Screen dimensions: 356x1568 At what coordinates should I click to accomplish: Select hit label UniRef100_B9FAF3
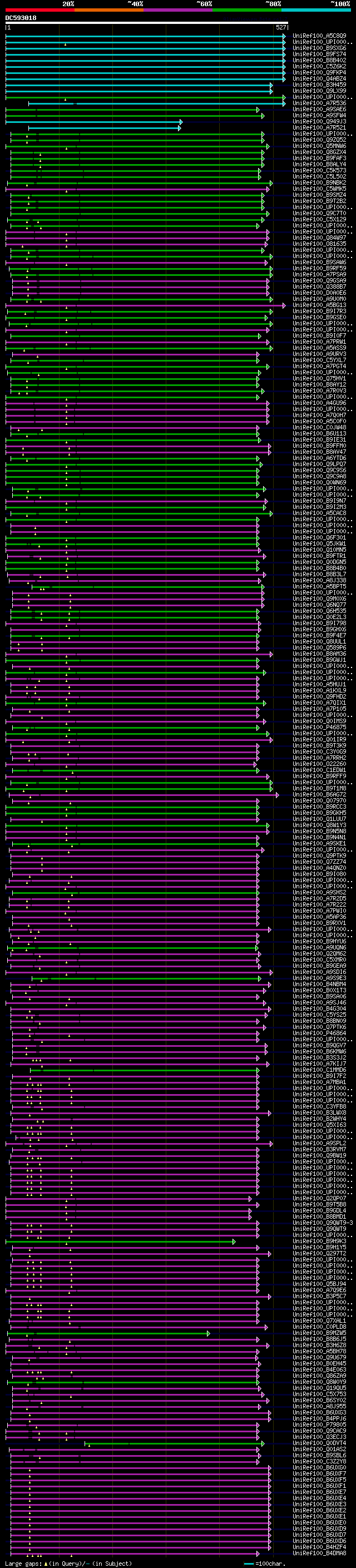click(x=319, y=159)
